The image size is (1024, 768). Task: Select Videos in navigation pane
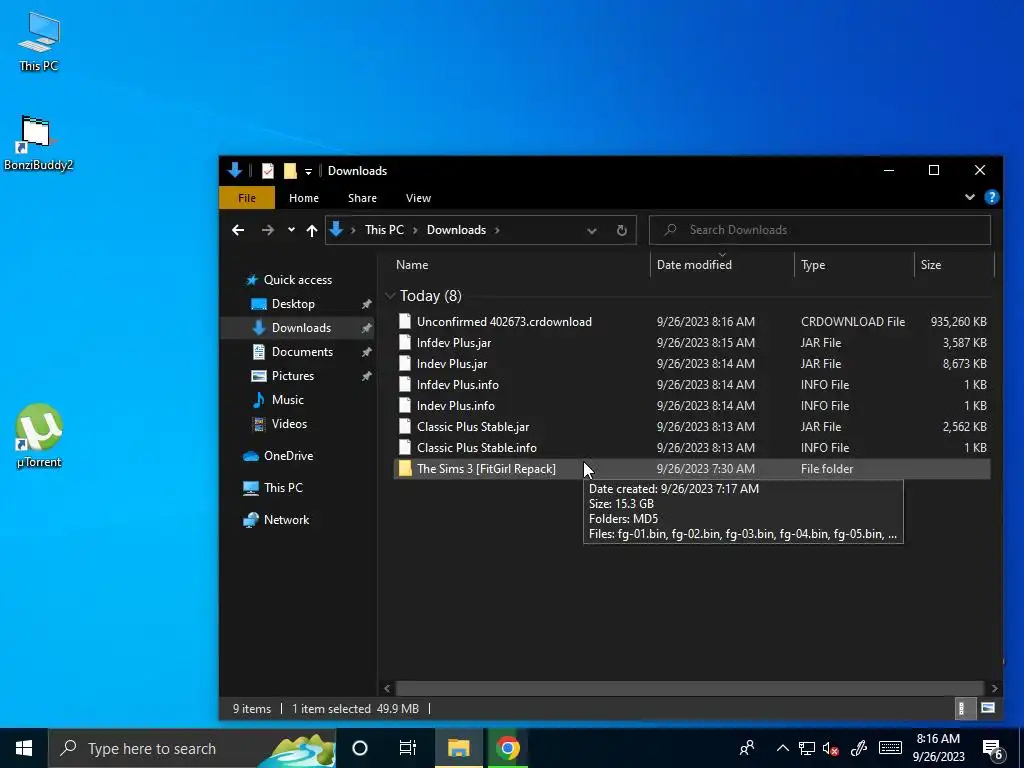point(289,424)
